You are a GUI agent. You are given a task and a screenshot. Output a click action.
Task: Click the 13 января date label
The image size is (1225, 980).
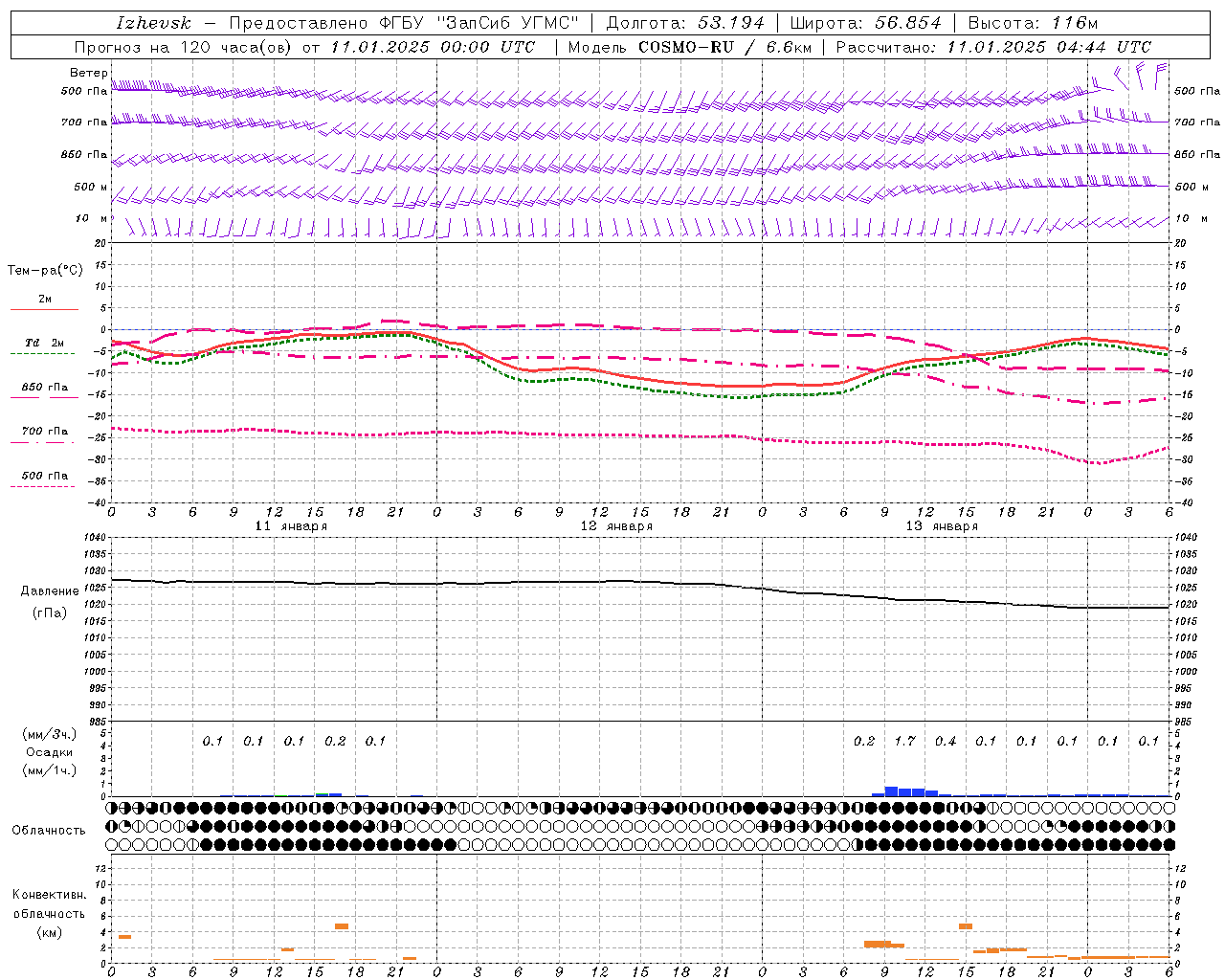point(942,526)
